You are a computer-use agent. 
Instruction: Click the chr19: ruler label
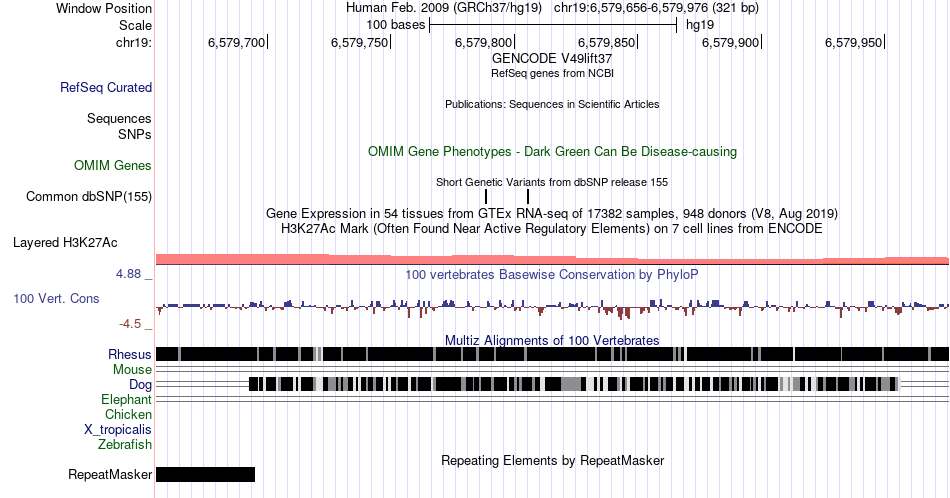coord(134,42)
